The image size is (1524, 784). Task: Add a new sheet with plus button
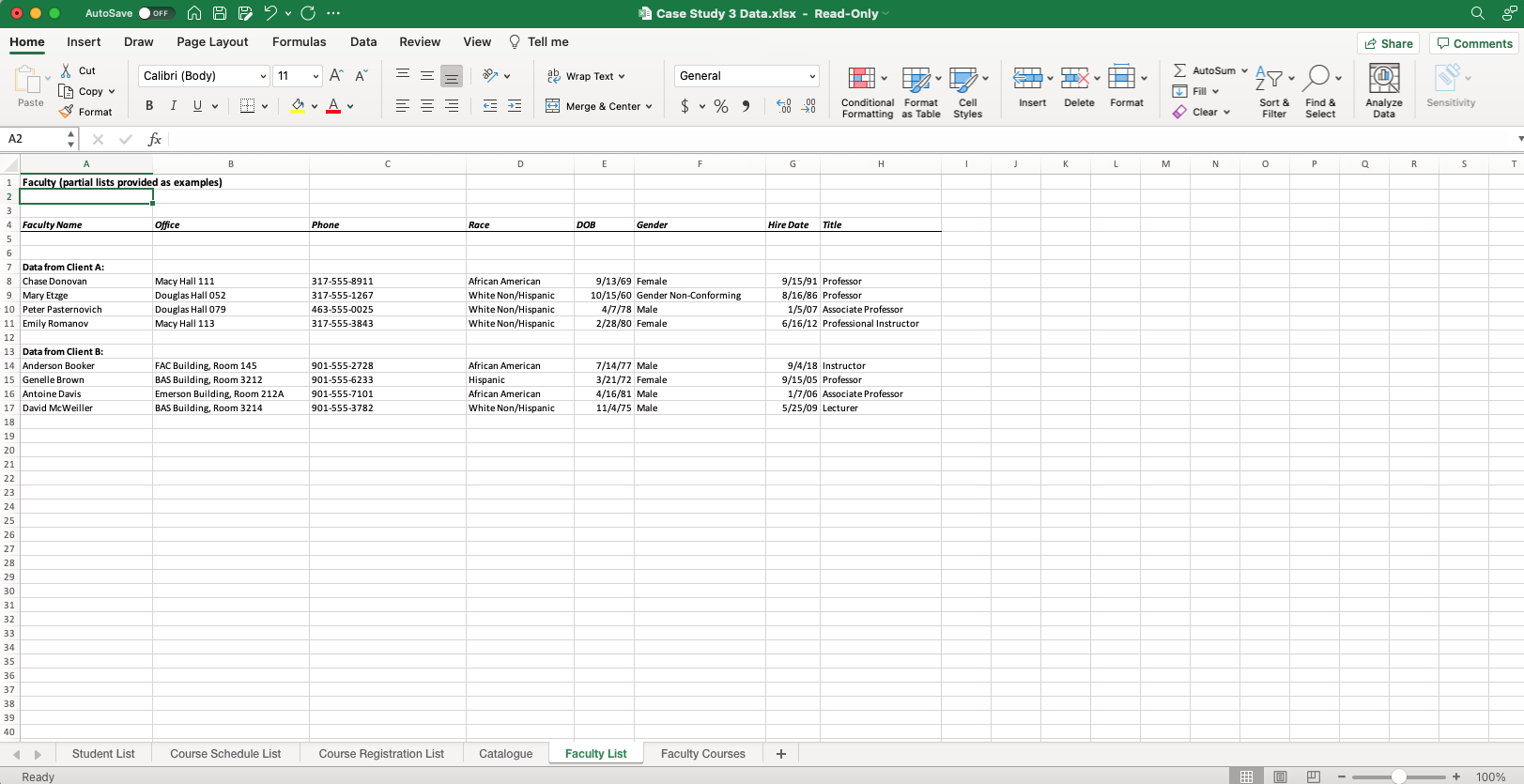[x=780, y=754]
